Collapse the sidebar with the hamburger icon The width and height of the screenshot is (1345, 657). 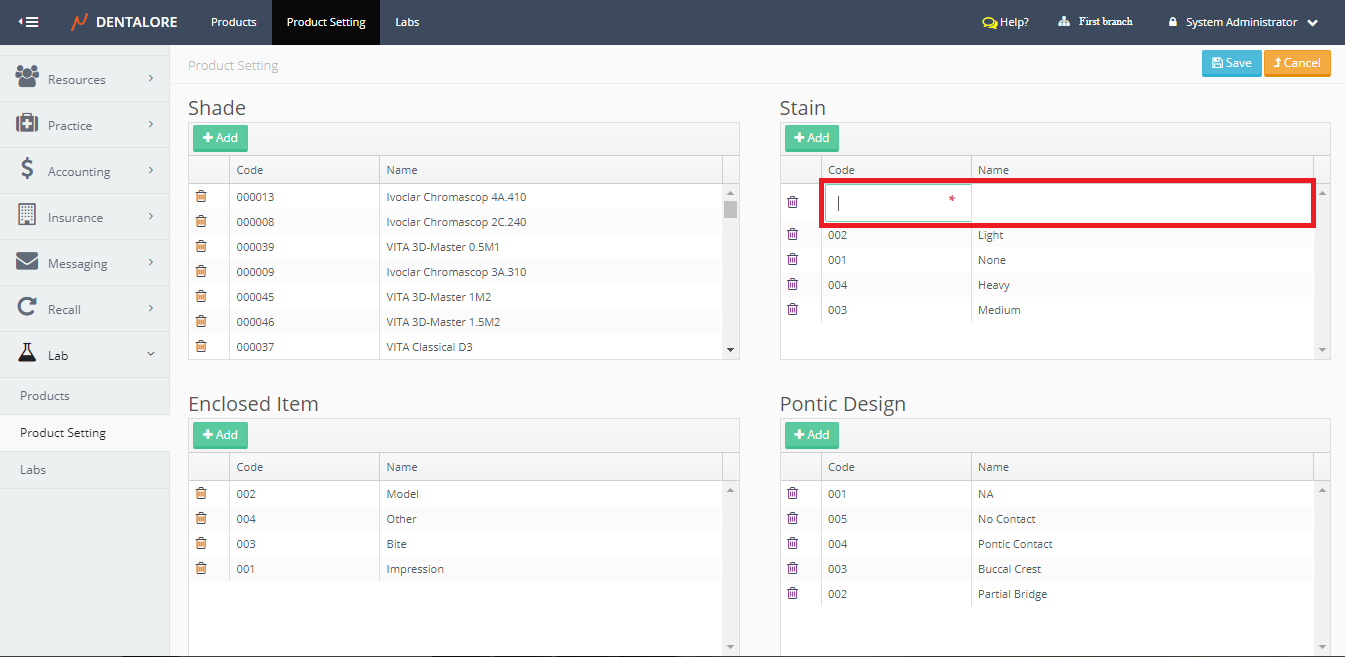29,22
